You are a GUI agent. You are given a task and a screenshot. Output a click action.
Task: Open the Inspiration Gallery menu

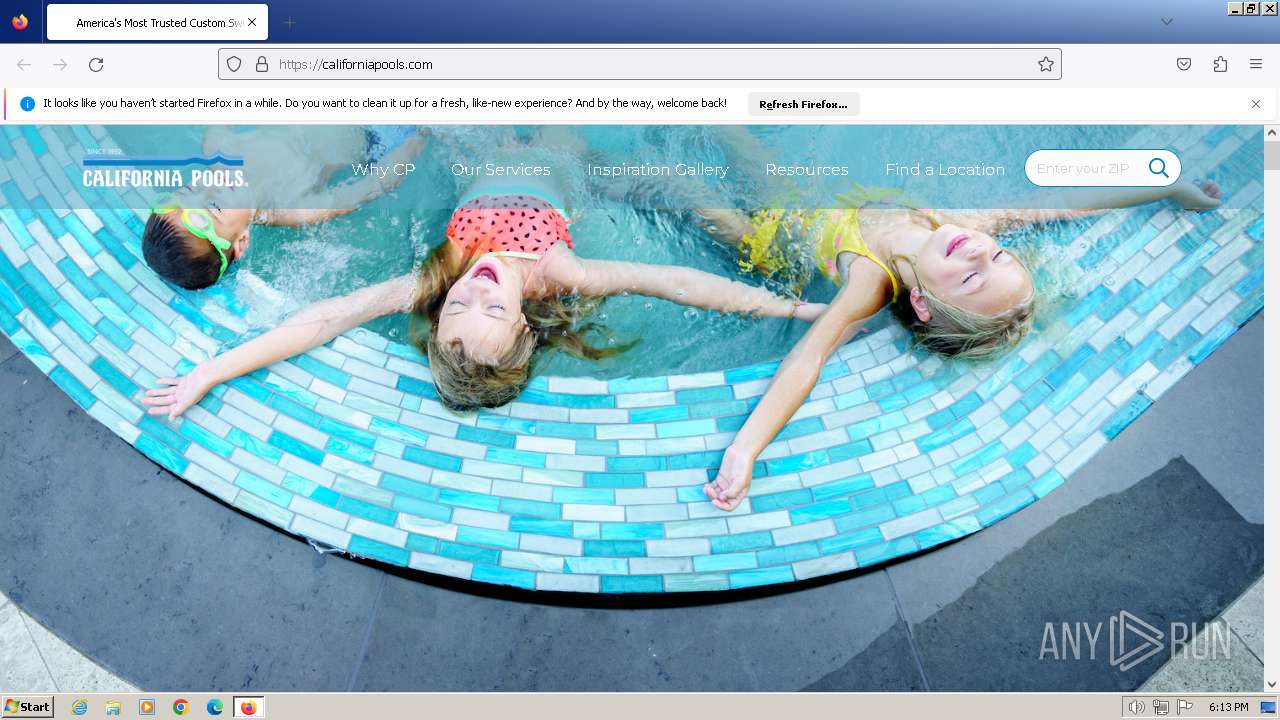click(658, 170)
